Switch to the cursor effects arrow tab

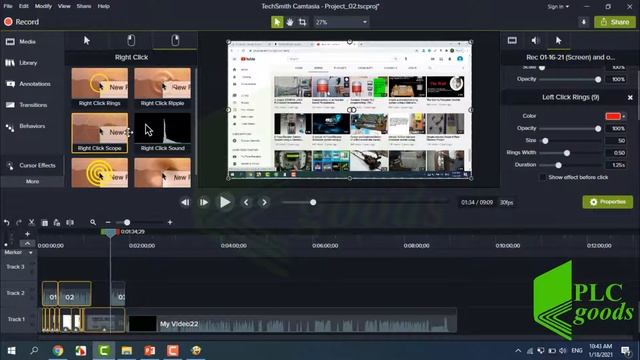[x=87, y=40]
